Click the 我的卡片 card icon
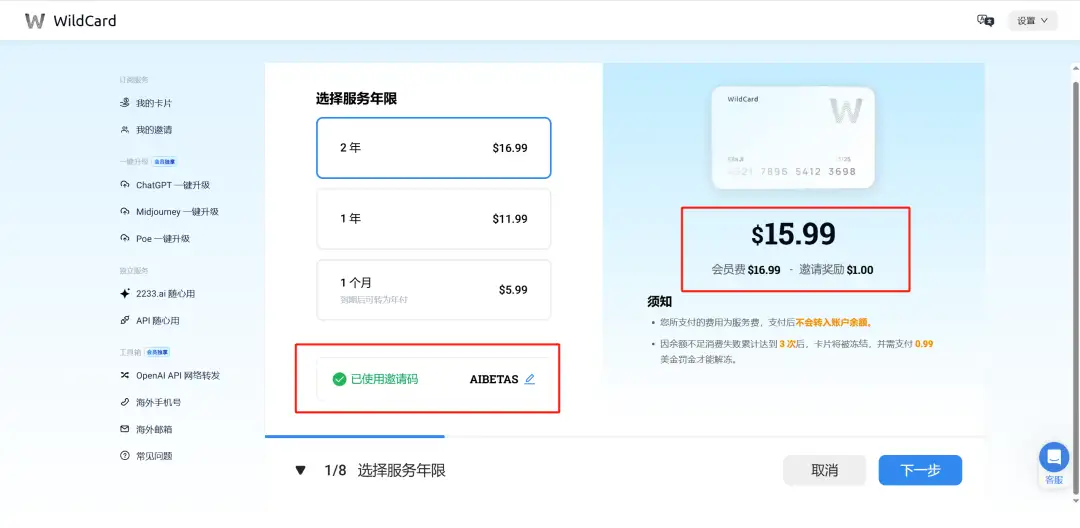Screen dimensions: 1080x528 125,103
